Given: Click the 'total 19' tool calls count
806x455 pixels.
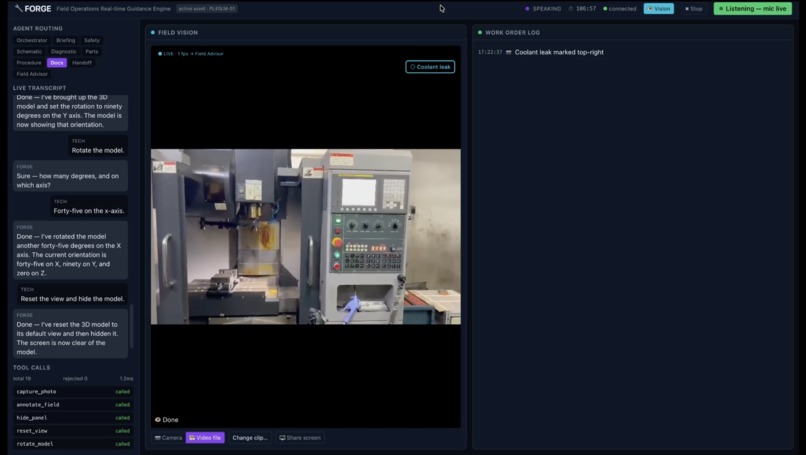Looking at the screenshot, I should tap(22, 379).
